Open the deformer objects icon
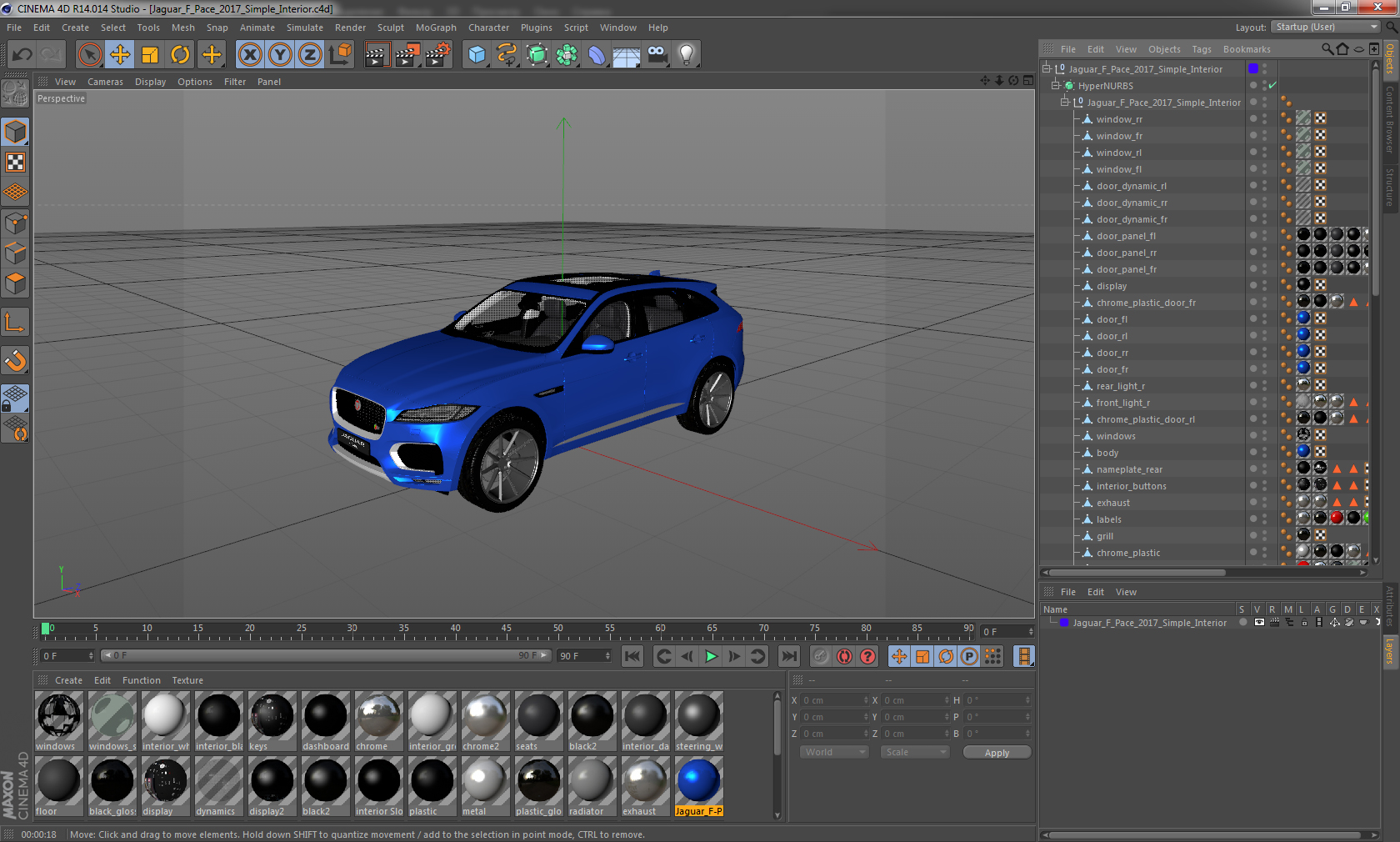1400x842 pixels. [597, 55]
